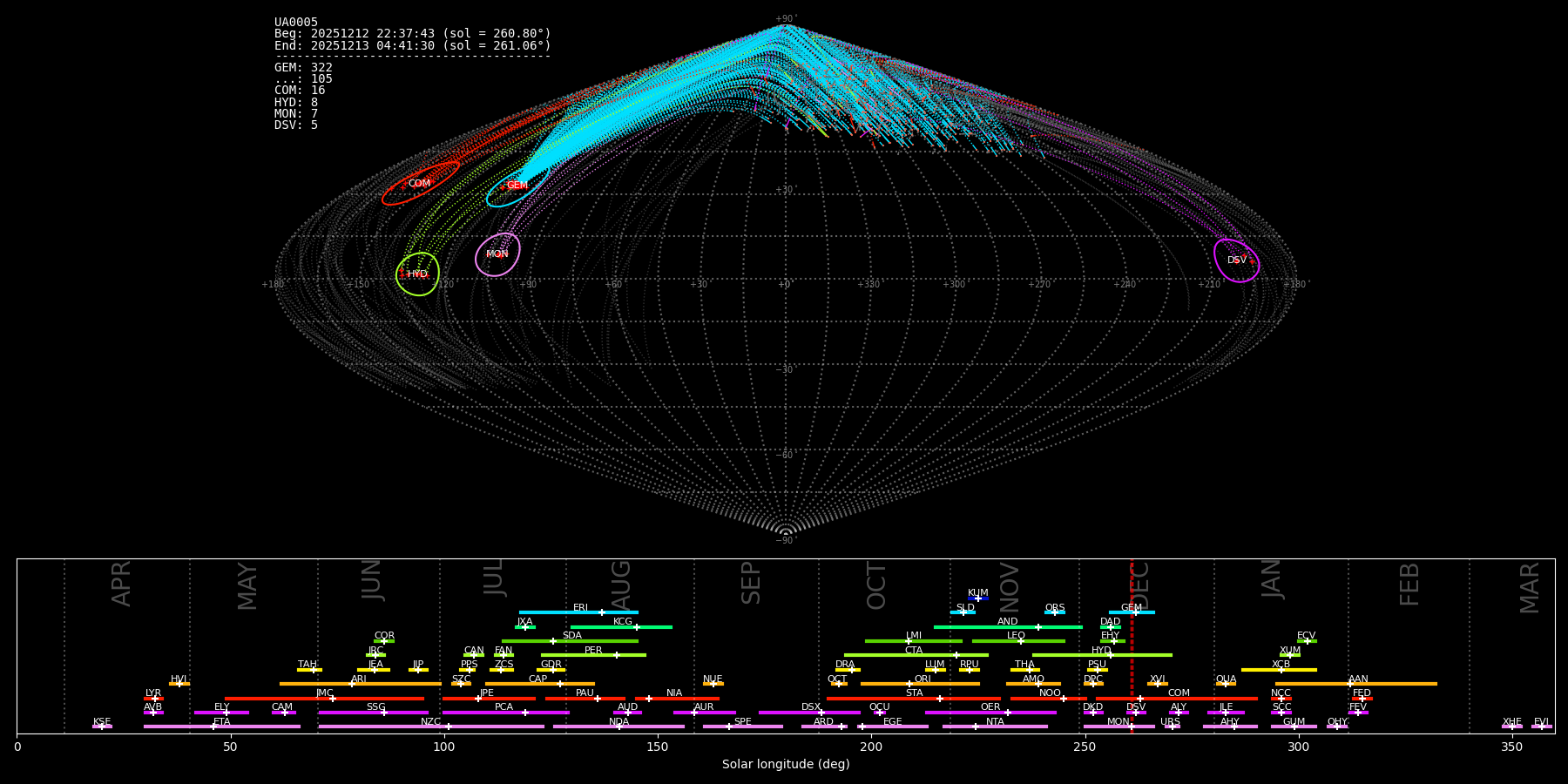Click the UA0005 station label
Viewport: 1568px width, 784px height.
point(296,23)
